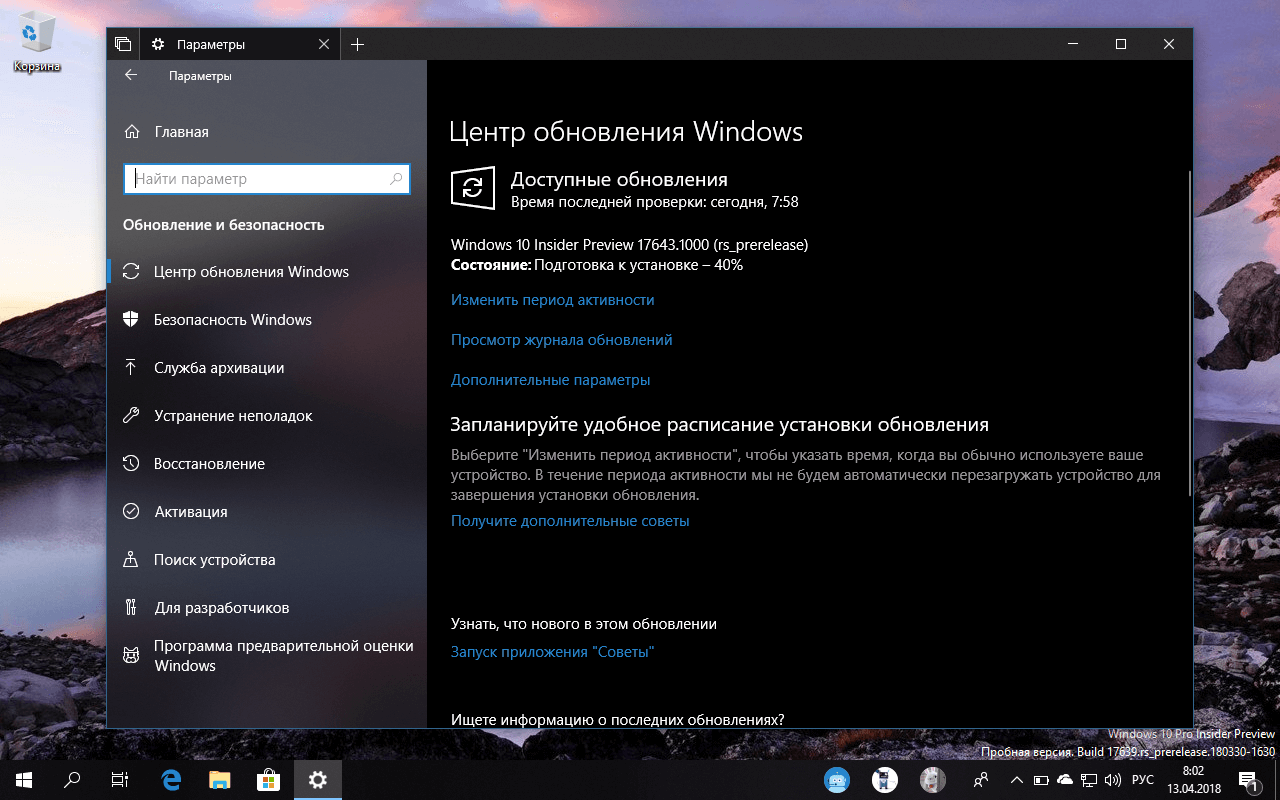This screenshot has height=800, width=1280.
Task: Open Поиск устройства in the sidebar
Action: pyautogui.click(x=266, y=560)
